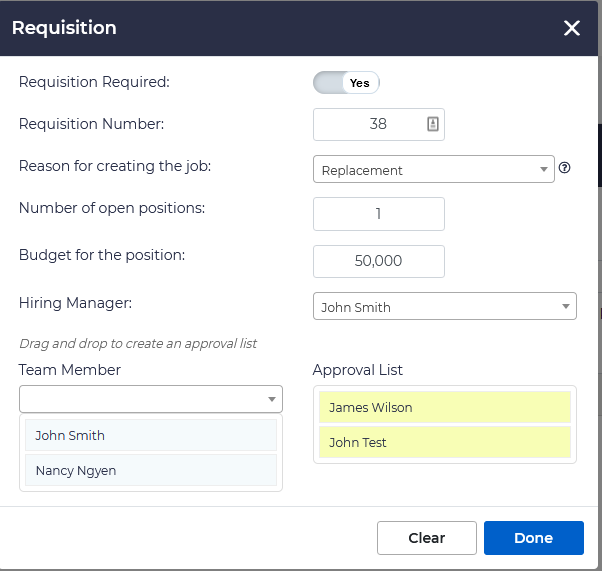Select Nancy Nguyen in the team member list
The image size is (602, 571).
150,470
